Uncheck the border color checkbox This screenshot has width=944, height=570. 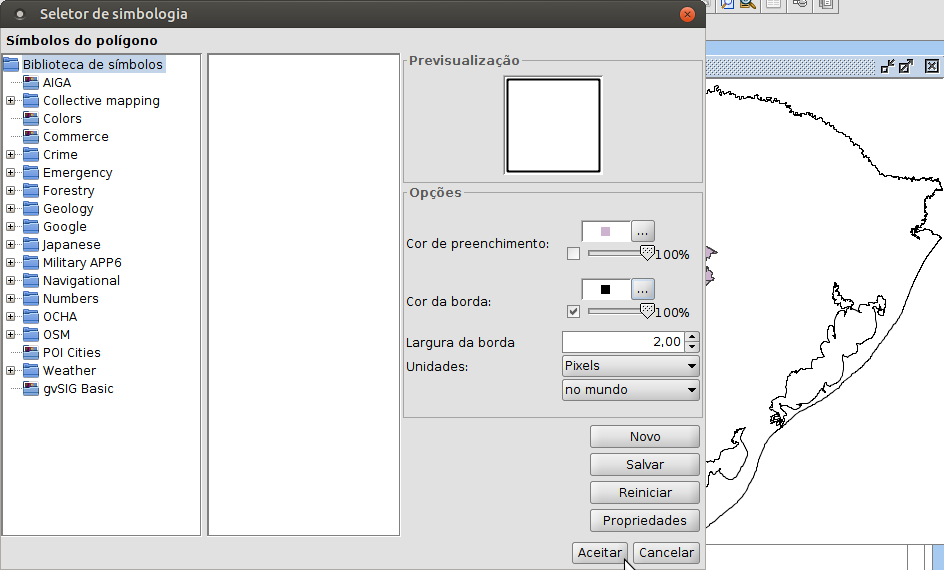point(573,312)
